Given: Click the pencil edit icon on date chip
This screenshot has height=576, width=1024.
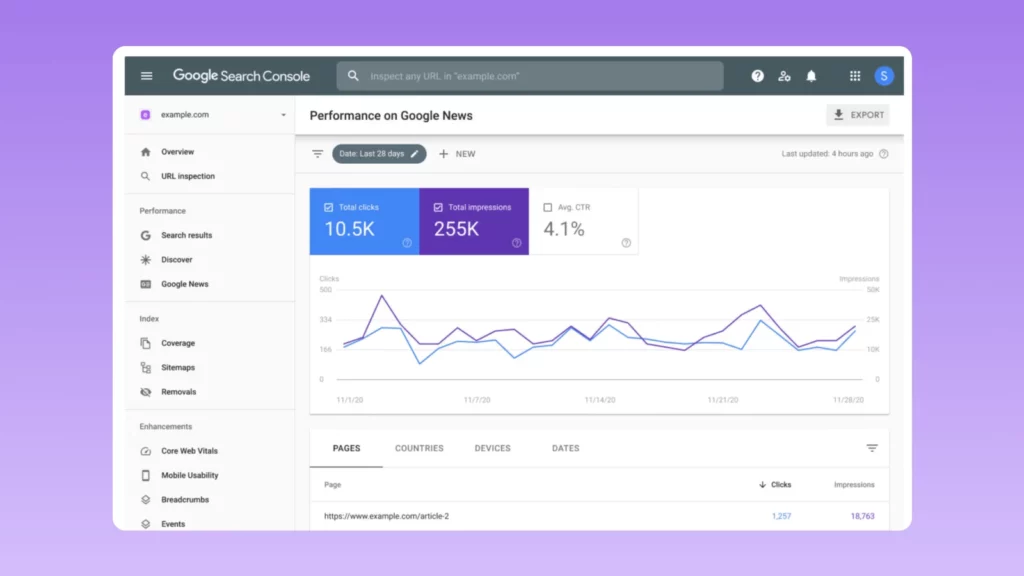Looking at the screenshot, I should pyautogui.click(x=414, y=154).
